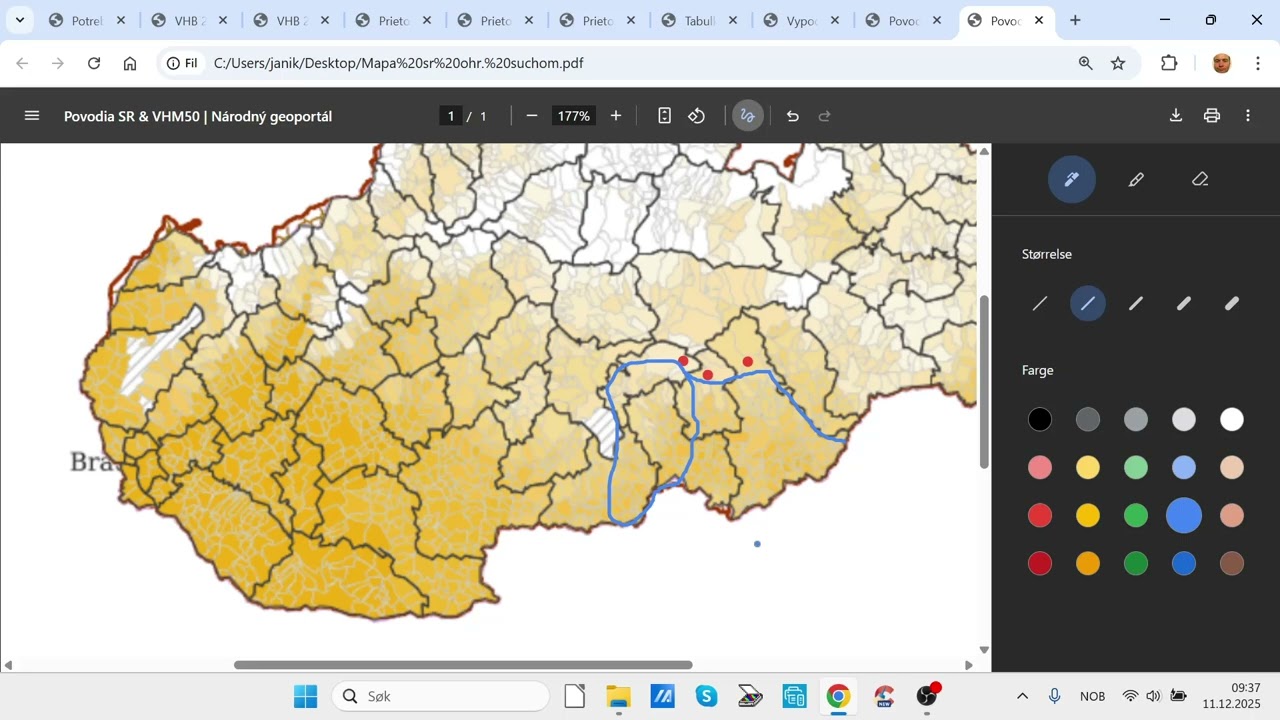Click the scroll right arrow
1280x720 pixels.
click(x=968, y=665)
